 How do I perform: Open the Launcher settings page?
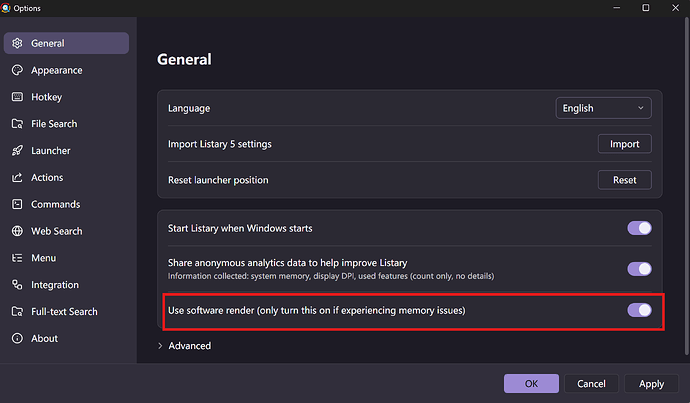click(x=51, y=151)
